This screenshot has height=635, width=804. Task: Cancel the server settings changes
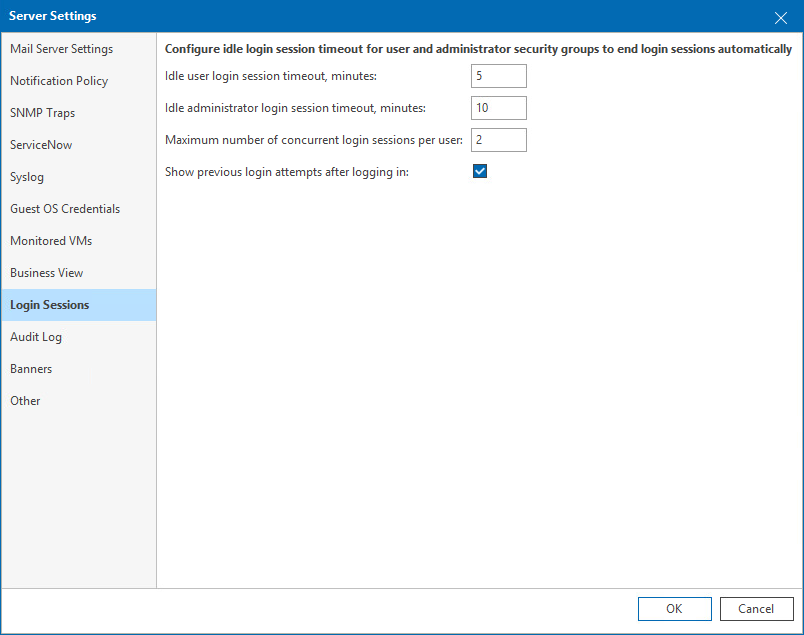coord(756,608)
